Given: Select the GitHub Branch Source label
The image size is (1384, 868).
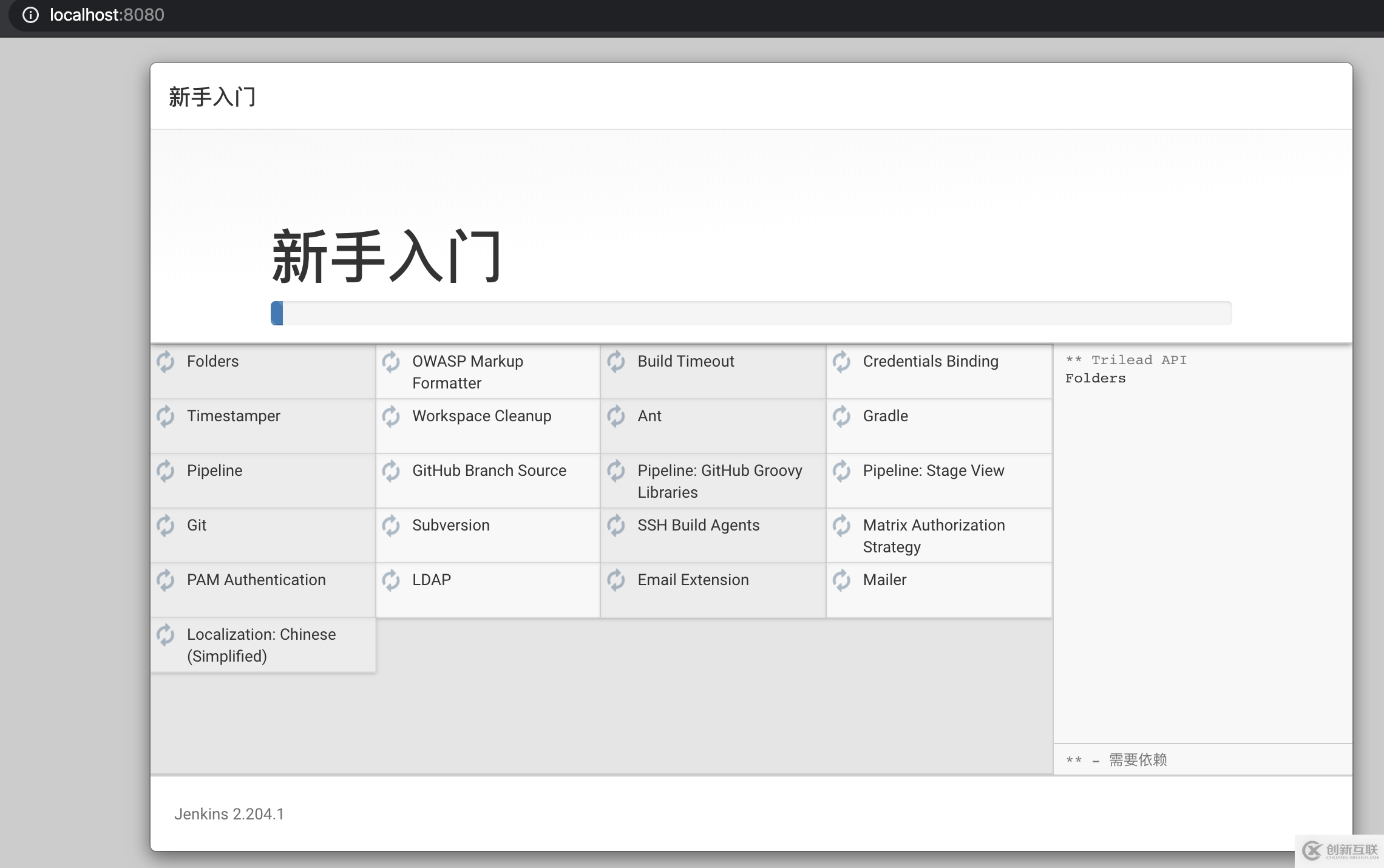Looking at the screenshot, I should (x=489, y=471).
